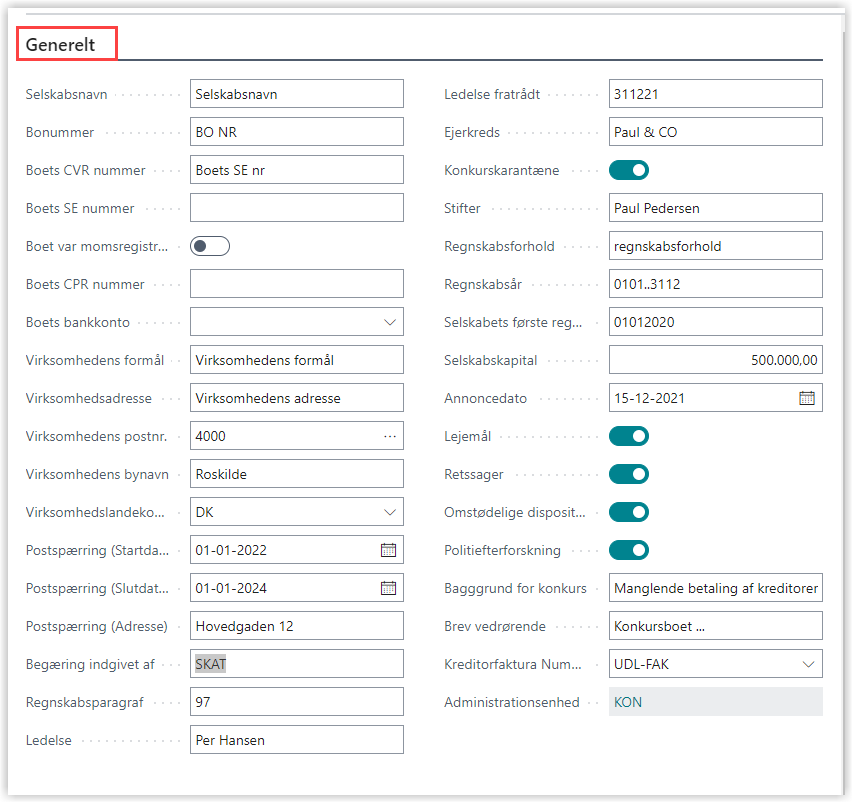Toggle the Omstødelige dispositioner switch
The image size is (853, 803).
click(x=629, y=512)
